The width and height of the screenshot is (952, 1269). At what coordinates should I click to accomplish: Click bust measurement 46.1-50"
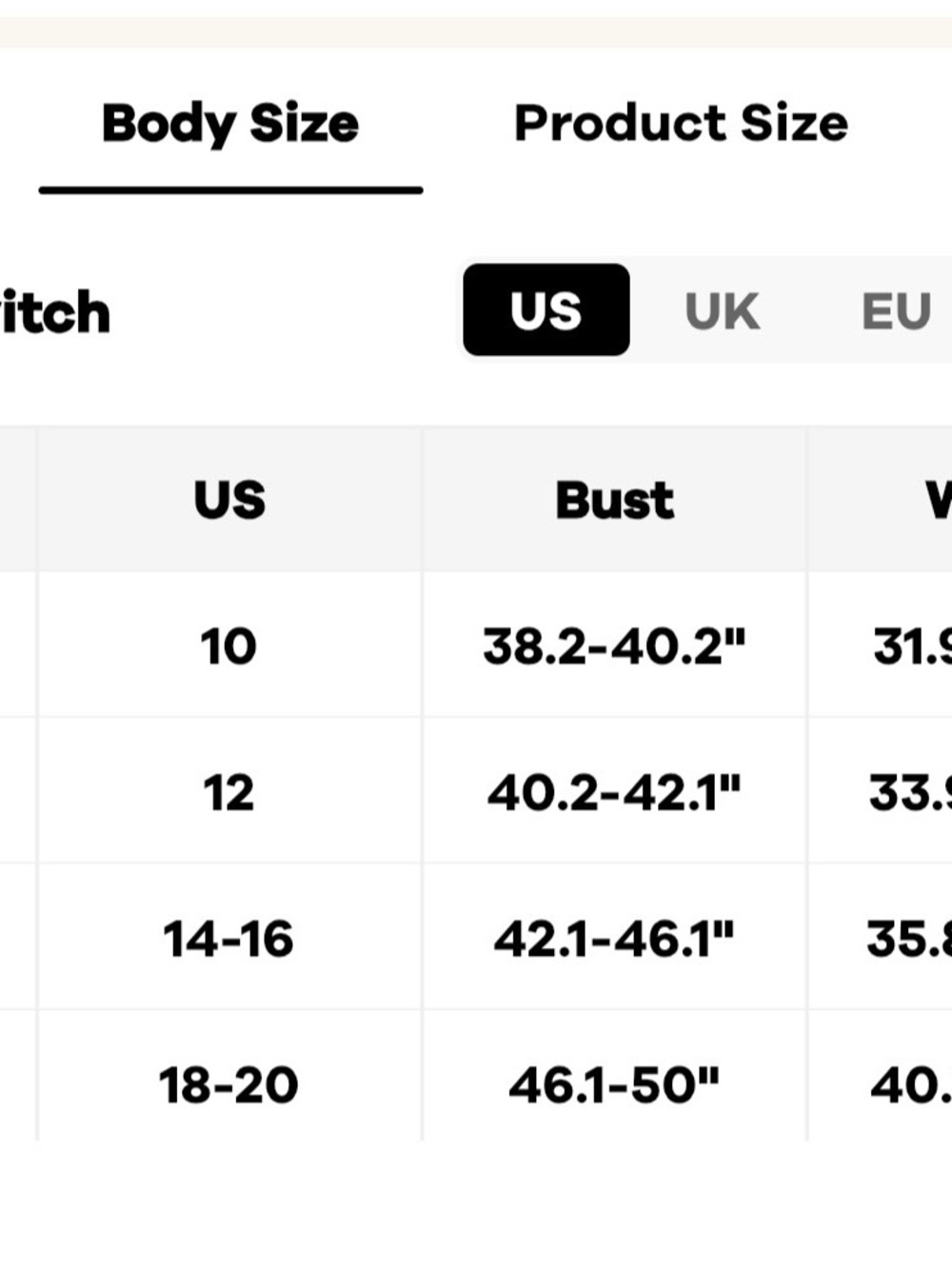[x=614, y=1084]
